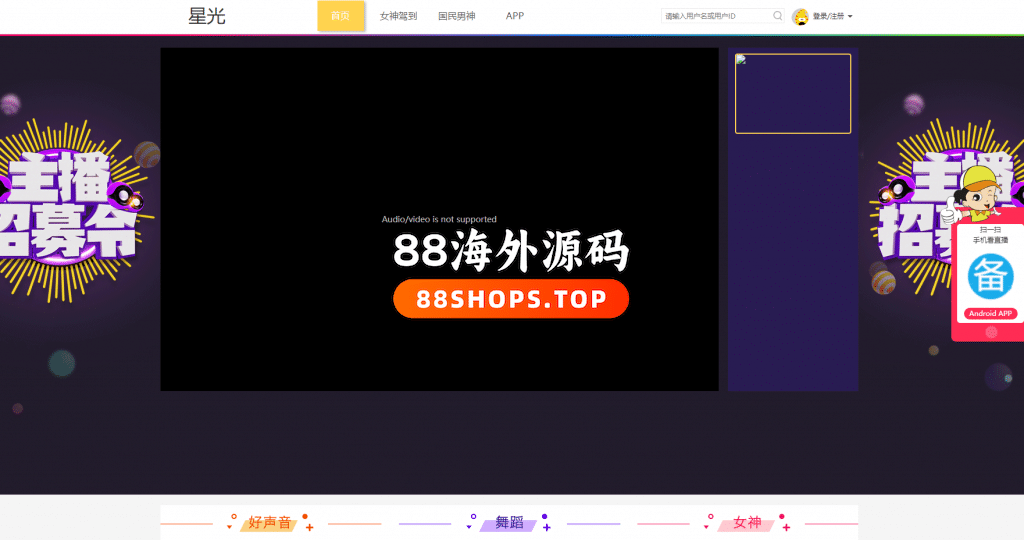The image size is (1024, 540).
Task: Click the broken image thumbnail in sidebar
Action: [792, 93]
